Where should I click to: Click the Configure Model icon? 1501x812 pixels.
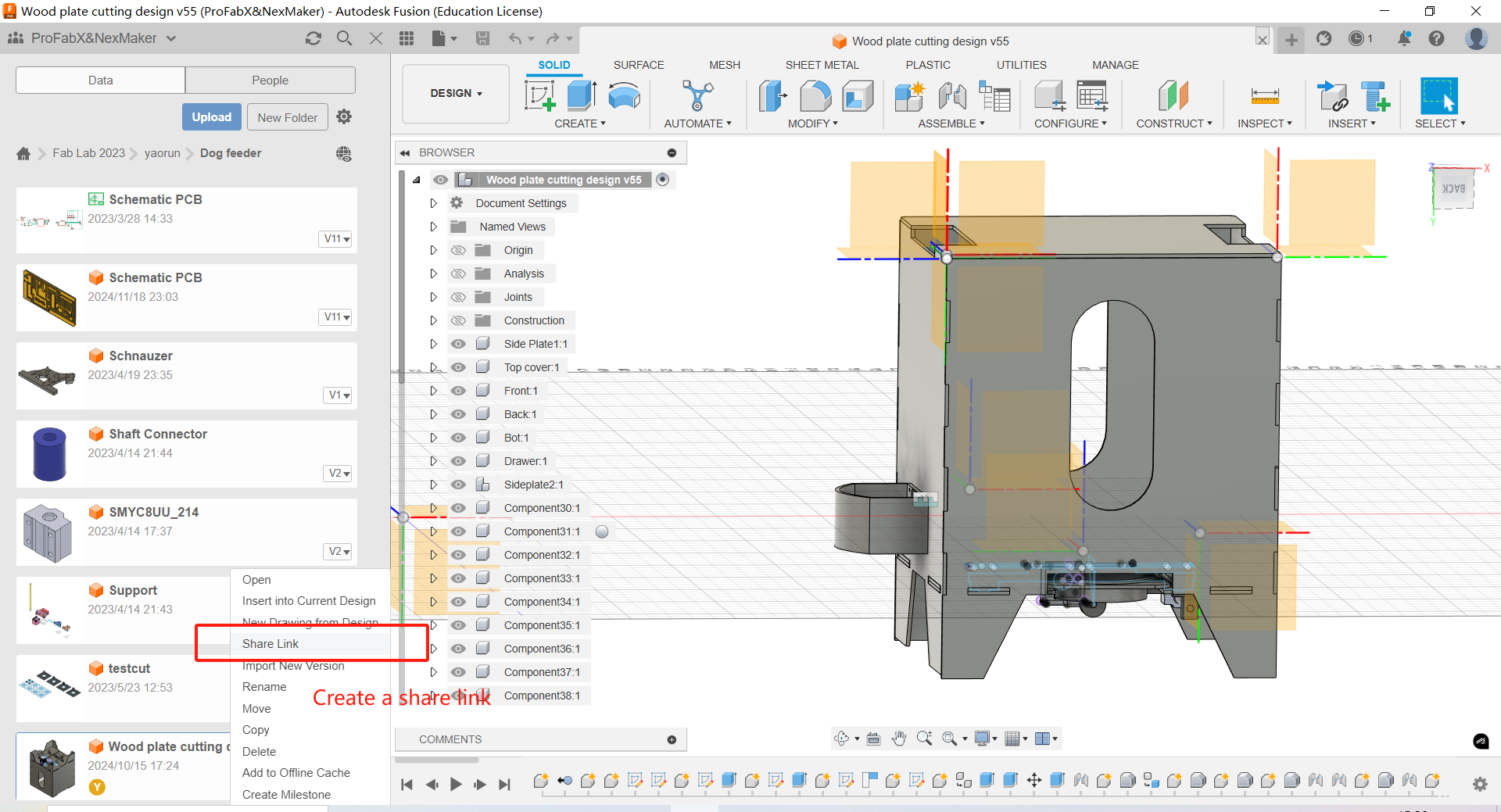point(1050,96)
